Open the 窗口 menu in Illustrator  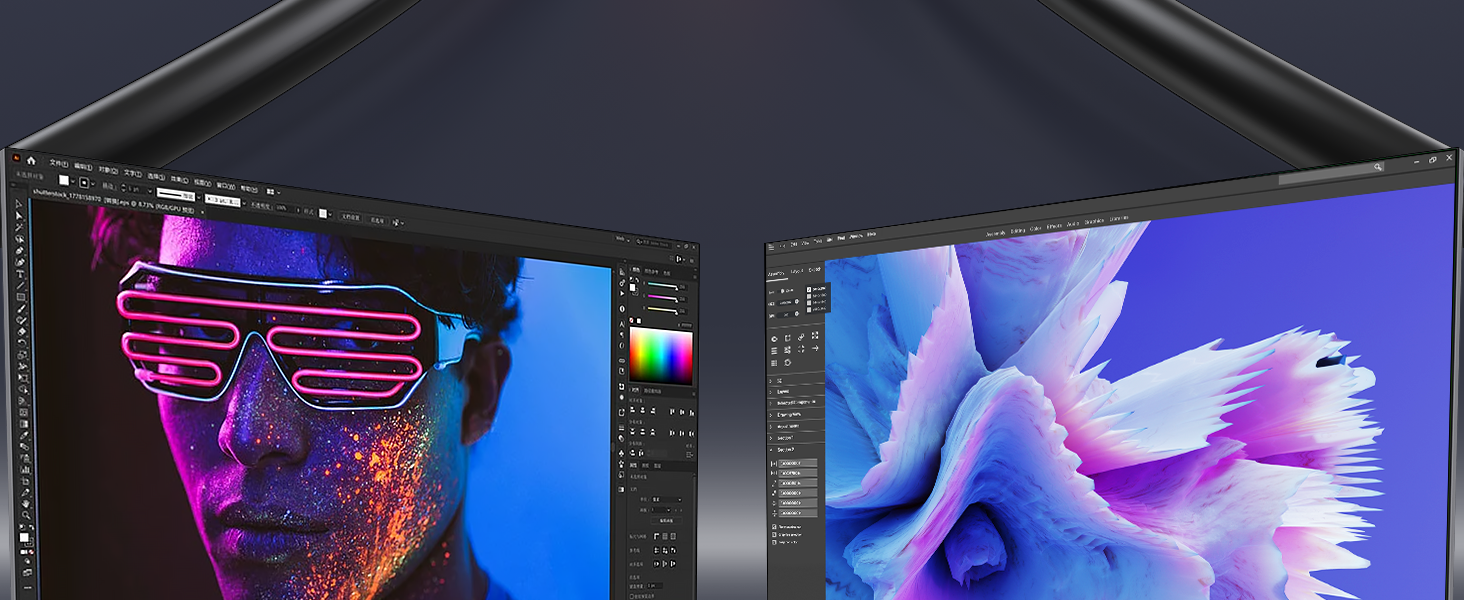(x=226, y=186)
